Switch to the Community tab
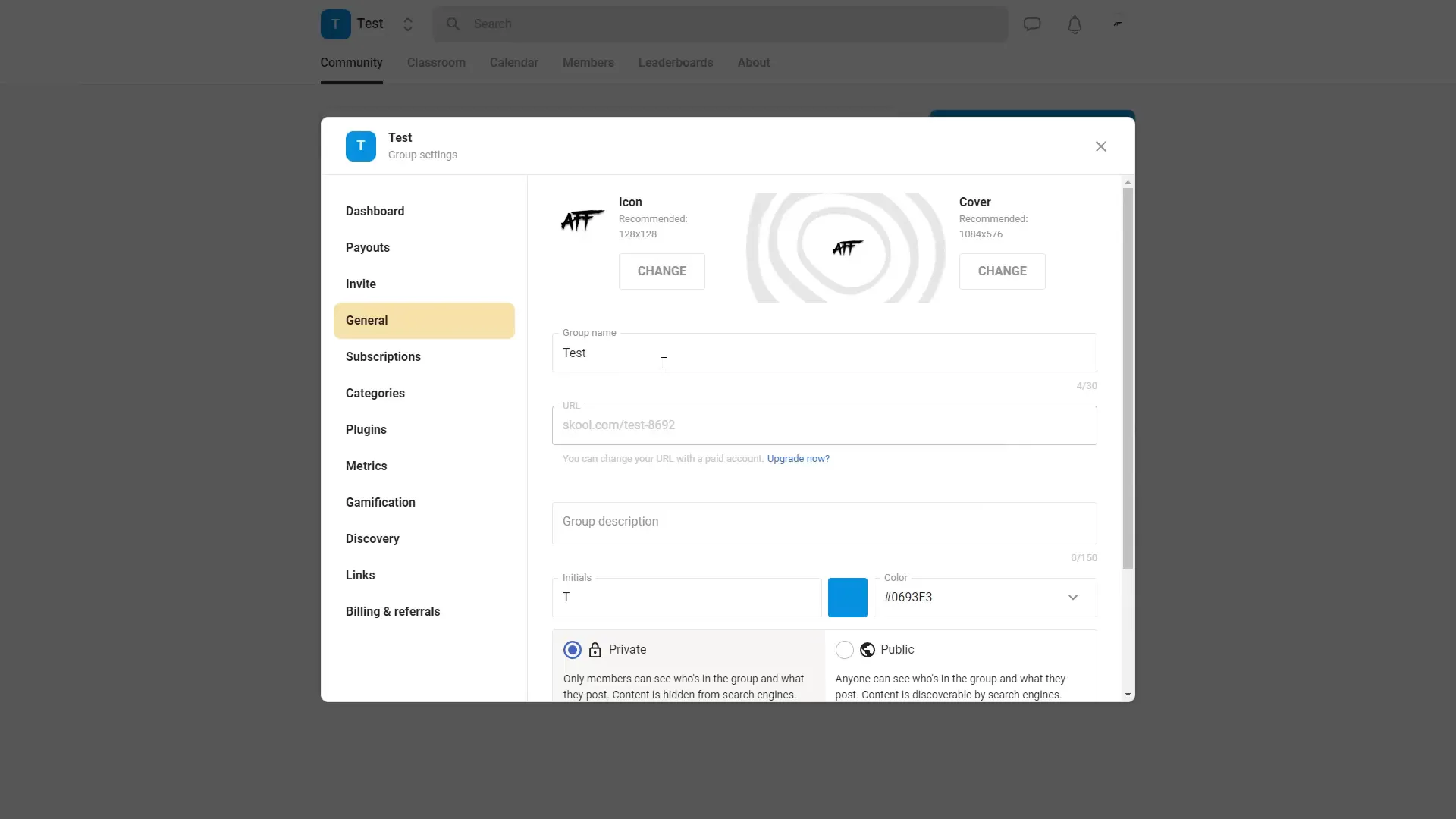This screenshot has height=819, width=1456. [x=351, y=63]
